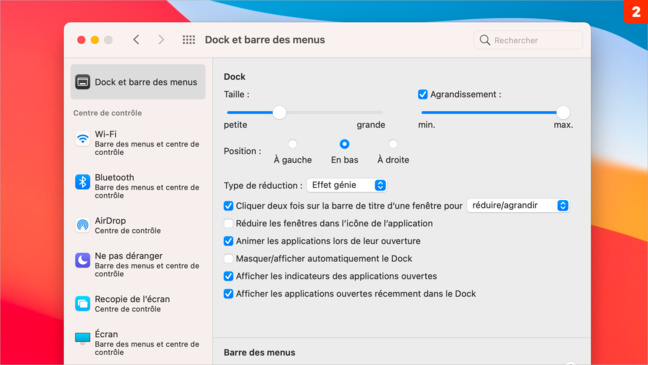Click the Agrandissement magnification slider
The height and width of the screenshot is (365, 648).
(496, 112)
